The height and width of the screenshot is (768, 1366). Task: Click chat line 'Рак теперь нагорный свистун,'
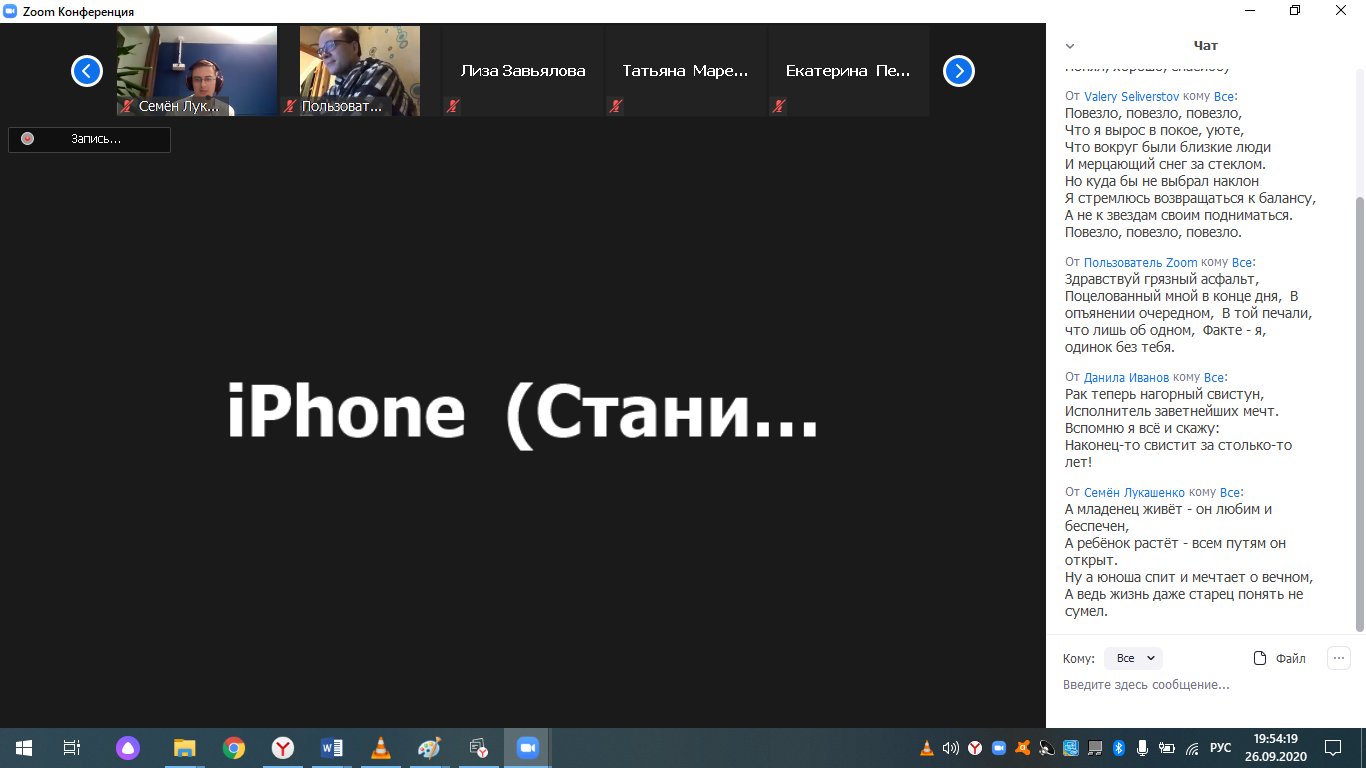tap(1164, 394)
